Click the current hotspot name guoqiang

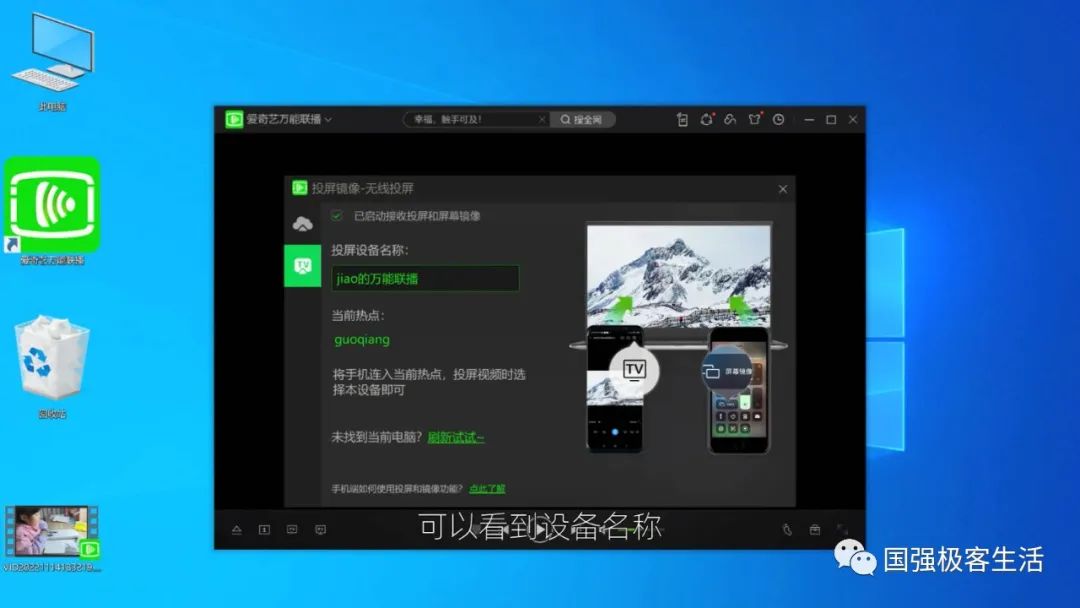click(362, 339)
